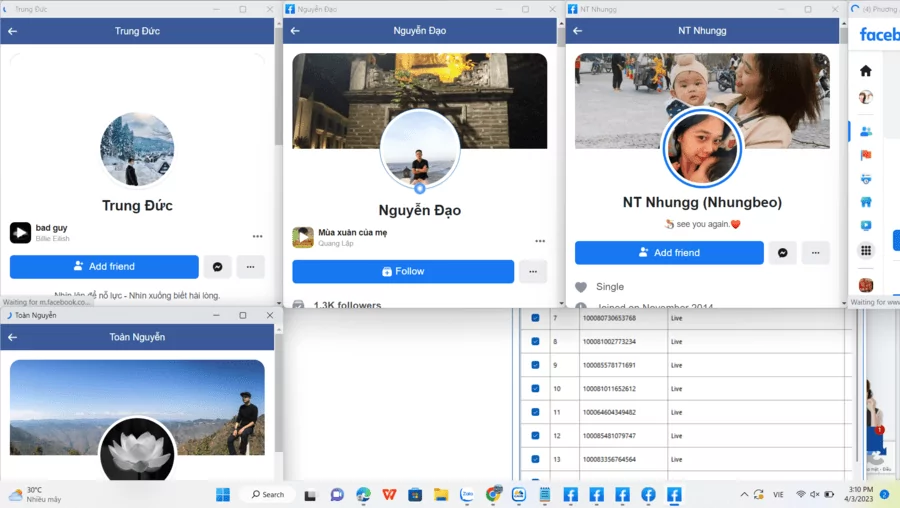Open Nguyễn Đạo's round profile picture
Viewport: 900px width, 508px height.
pos(420,149)
